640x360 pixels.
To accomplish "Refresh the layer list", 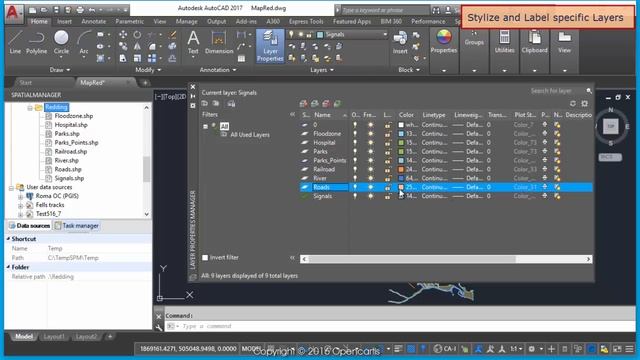I will [573, 104].
